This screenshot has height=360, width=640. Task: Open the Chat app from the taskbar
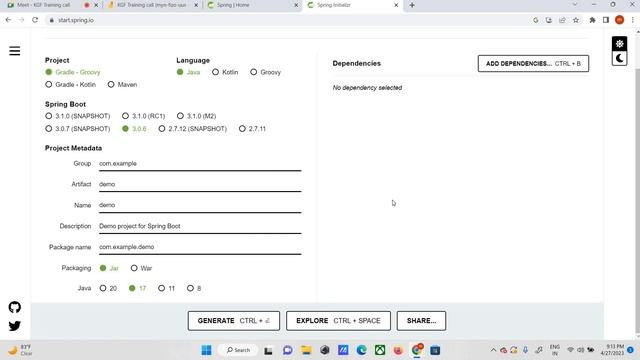287,350
